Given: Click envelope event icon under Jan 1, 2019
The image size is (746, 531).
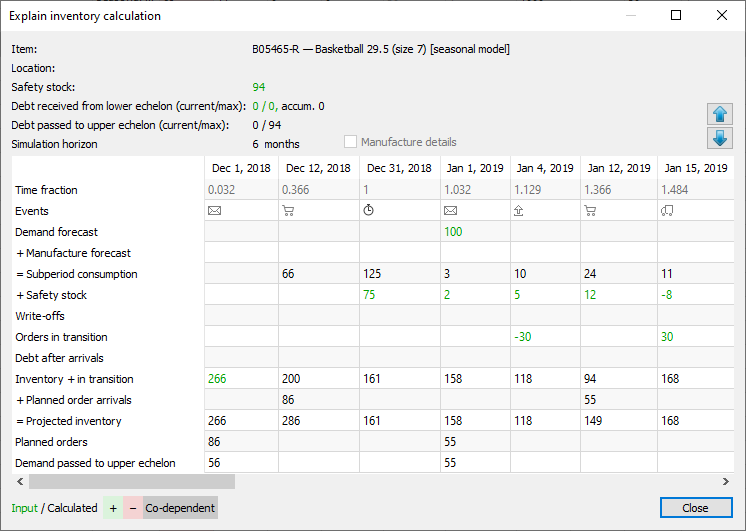Looking at the screenshot, I should (x=451, y=211).
